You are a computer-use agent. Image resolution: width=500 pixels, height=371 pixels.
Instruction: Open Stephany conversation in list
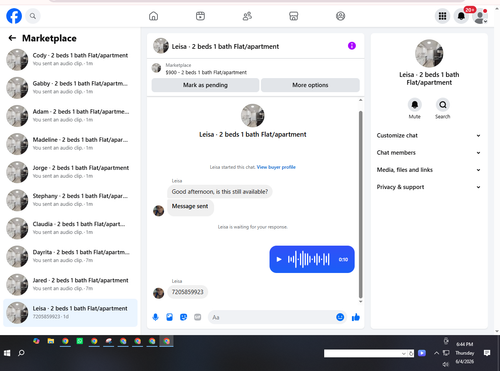70,200
